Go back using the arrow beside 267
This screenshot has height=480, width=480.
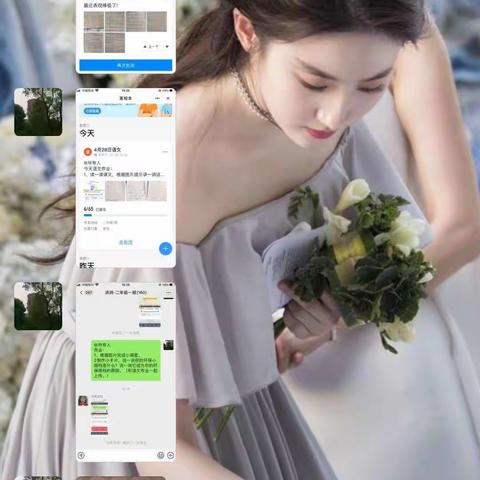click(81, 292)
